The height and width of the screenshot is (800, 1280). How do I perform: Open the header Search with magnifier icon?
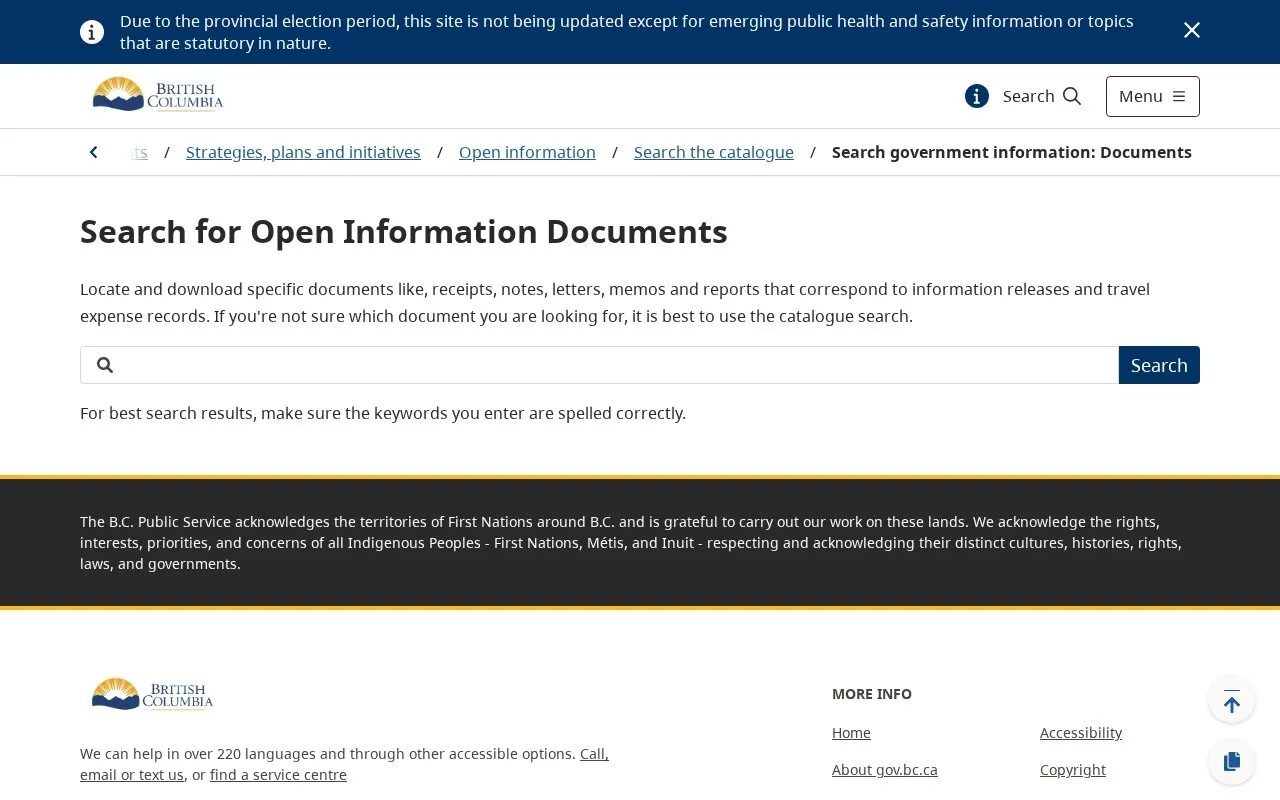click(1041, 96)
